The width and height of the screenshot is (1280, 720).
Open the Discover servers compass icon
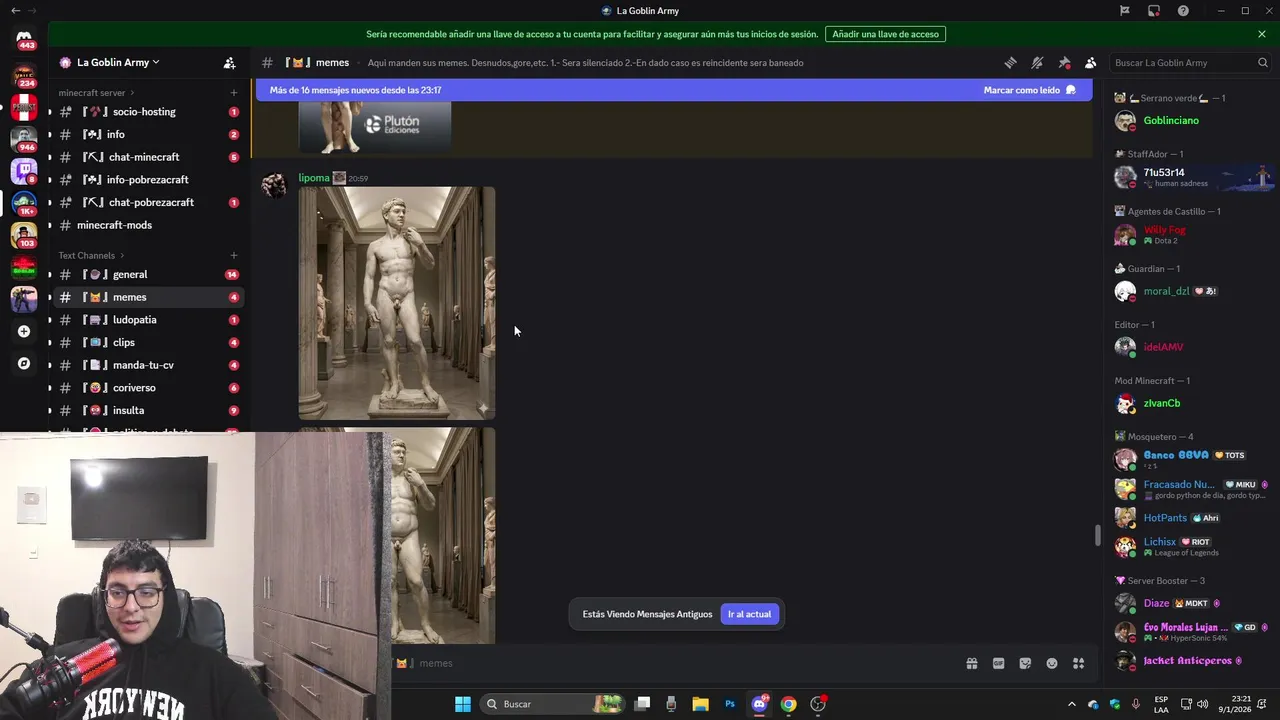point(24,364)
